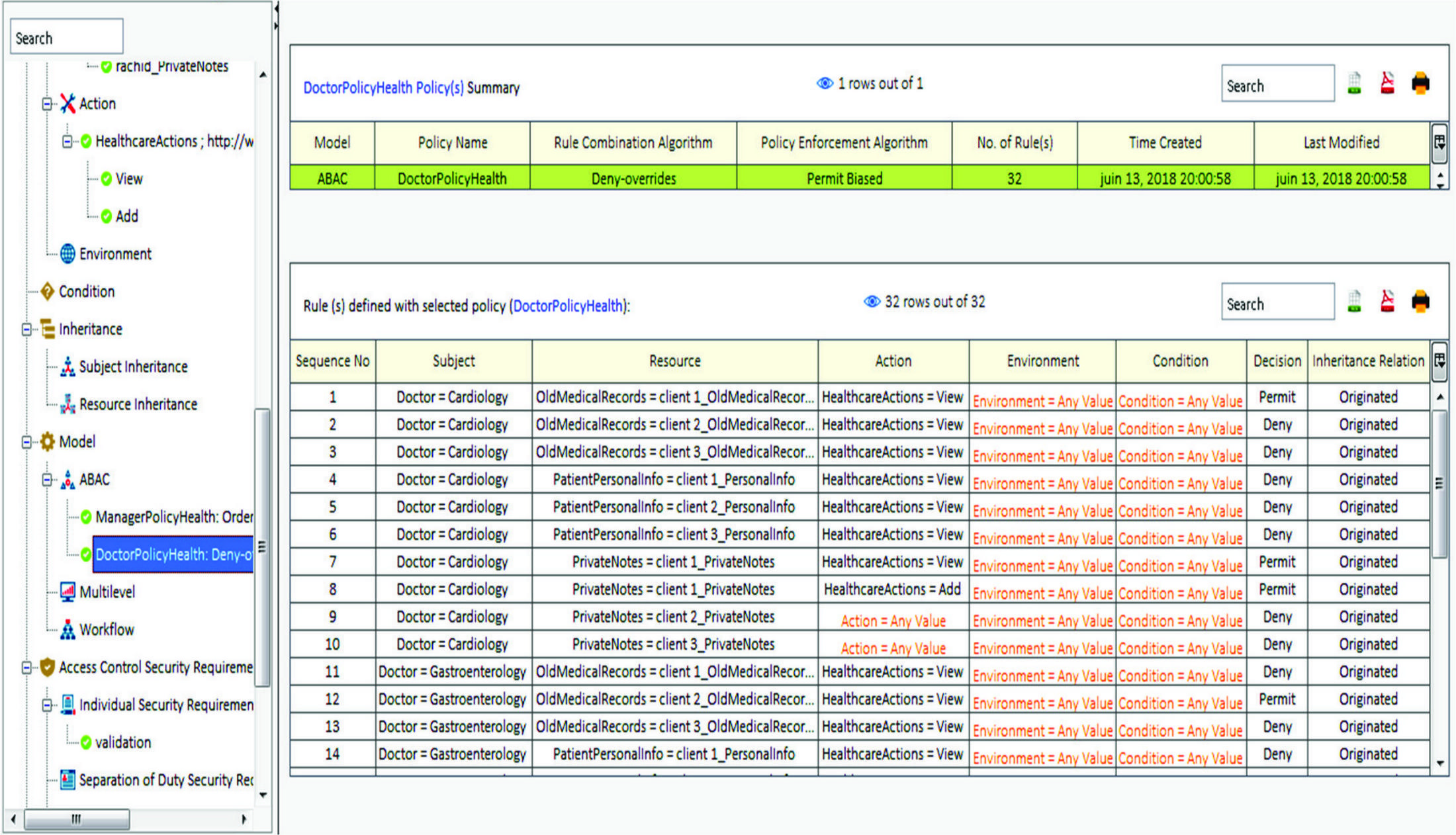Click the Resource Inheritance icon
The width and height of the screenshot is (1456, 835).
[x=68, y=404]
